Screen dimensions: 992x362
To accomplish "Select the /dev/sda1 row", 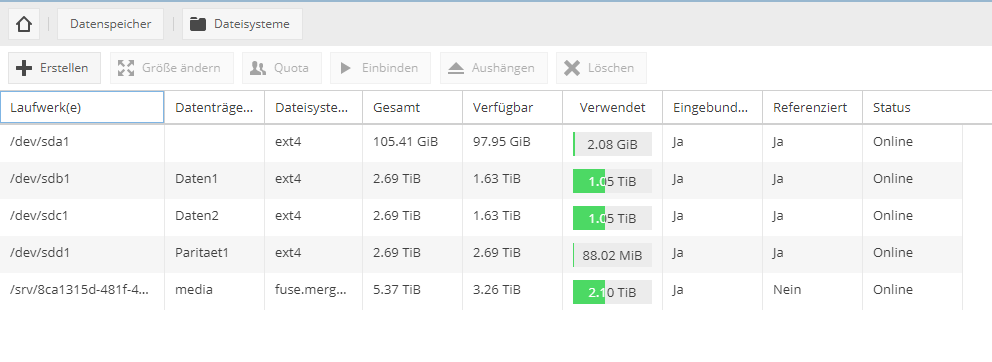I will 481,143.
